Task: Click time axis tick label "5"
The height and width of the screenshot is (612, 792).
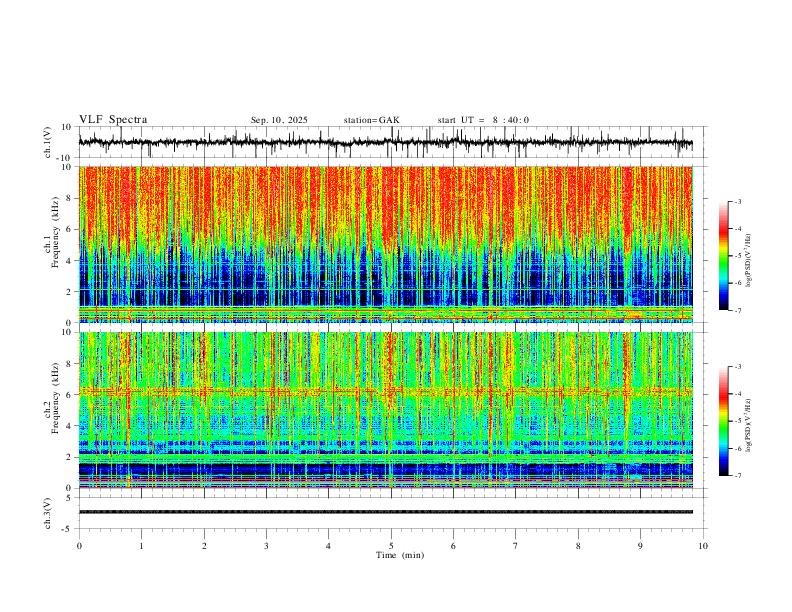Action: tap(391, 546)
